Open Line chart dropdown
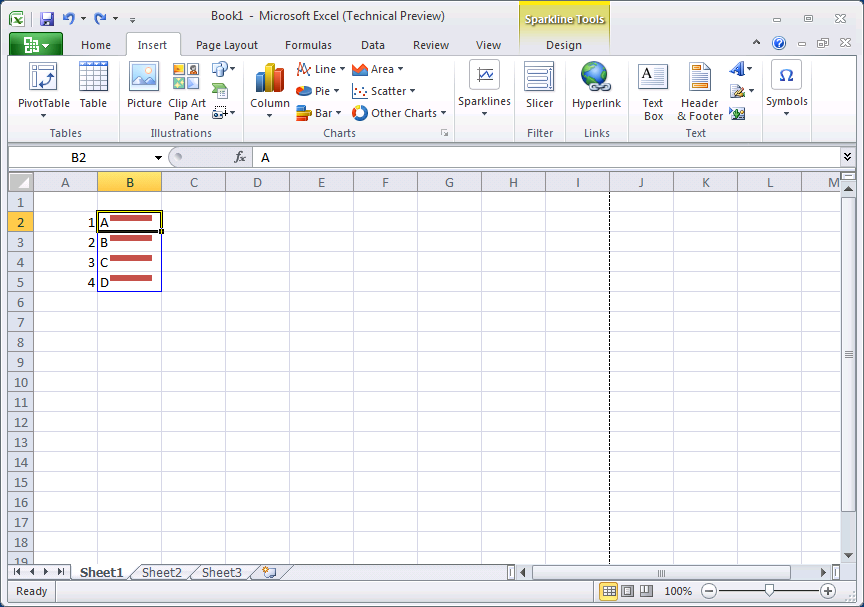This screenshot has height=607, width=864. 320,69
